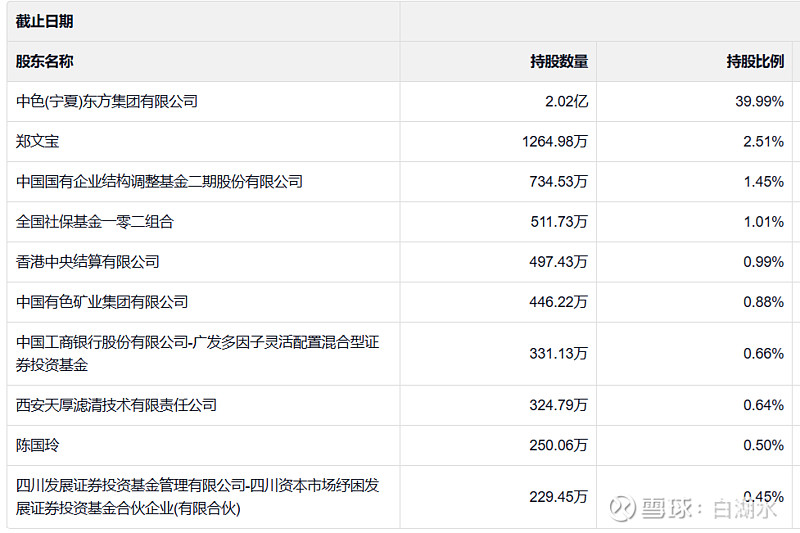This screenshot has width=800, height=533.
Task: Click the 股东名称 column header
Action: click(44, 61)
